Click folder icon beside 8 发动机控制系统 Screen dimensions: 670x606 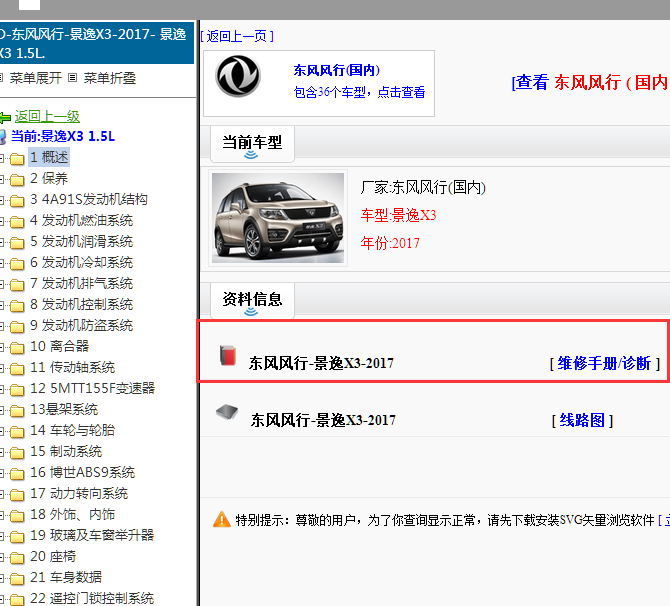pyautogui.click(x=17, y=306)
